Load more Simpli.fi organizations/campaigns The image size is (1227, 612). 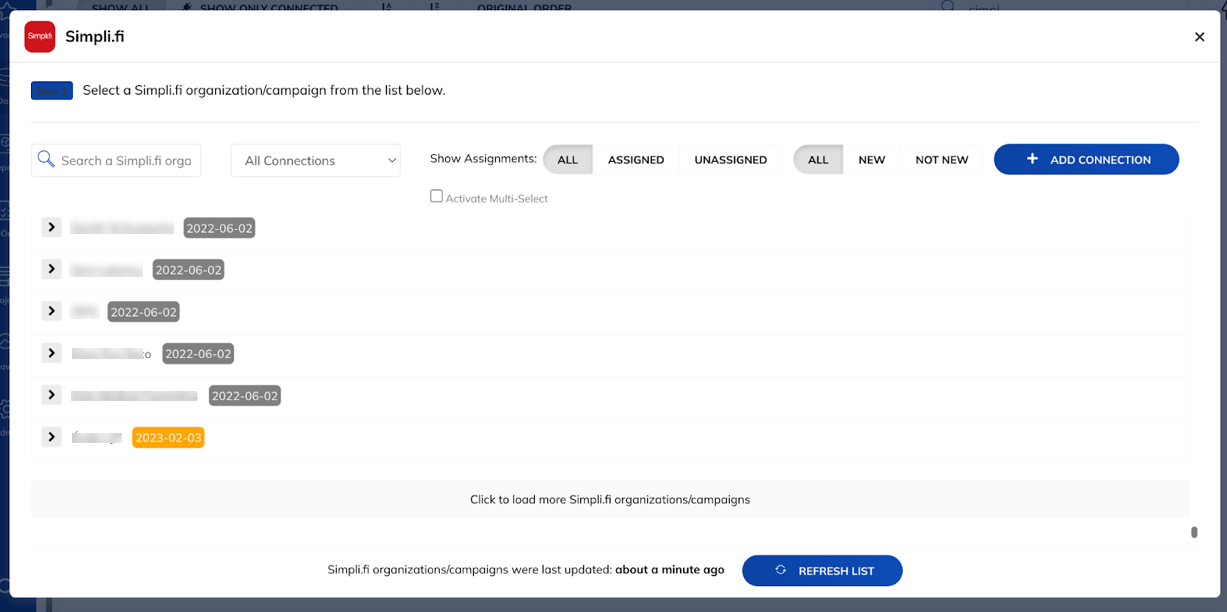point(610,499)
